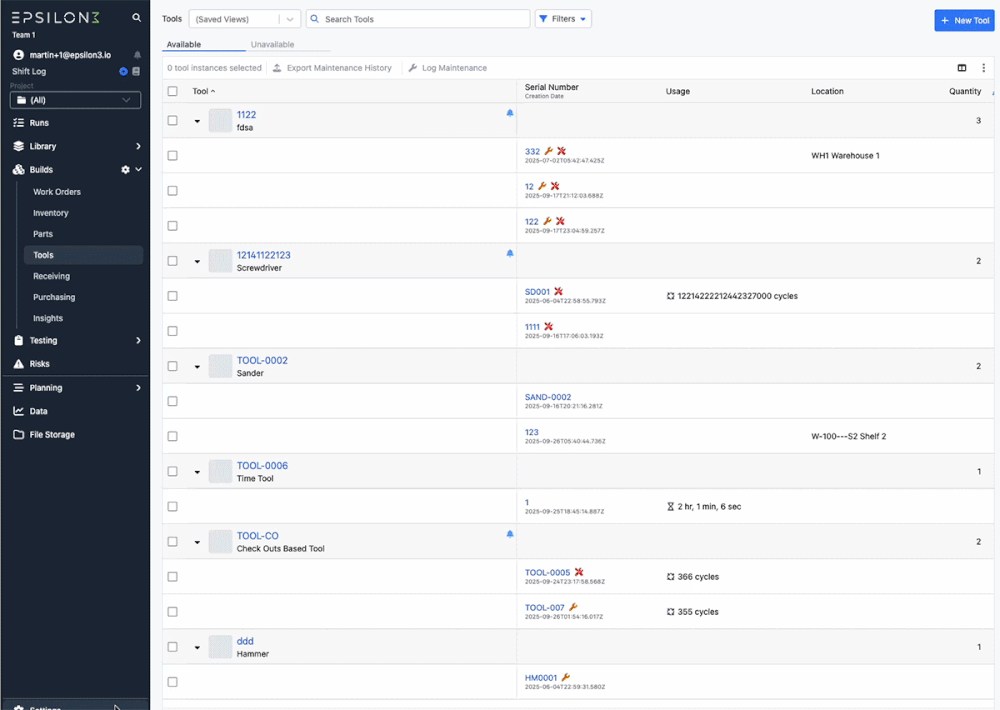Image resolution: width=1000 pixels, height=710 pixels.
Task: Click red crossed-tools icon beside serial 122
Action: 560,221
